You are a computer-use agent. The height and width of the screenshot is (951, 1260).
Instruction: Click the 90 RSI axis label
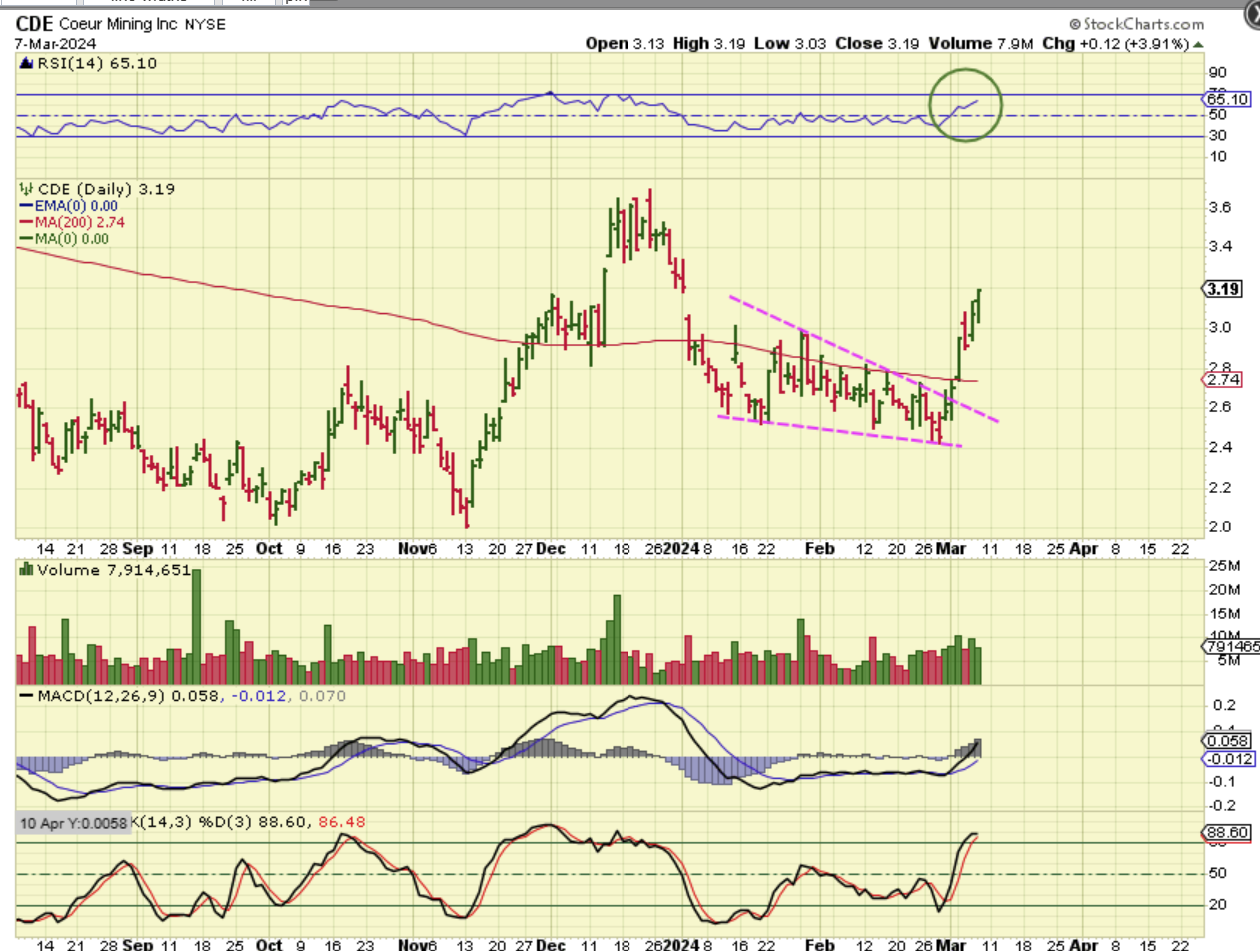pyautogui.click(x=1217, y=73)
